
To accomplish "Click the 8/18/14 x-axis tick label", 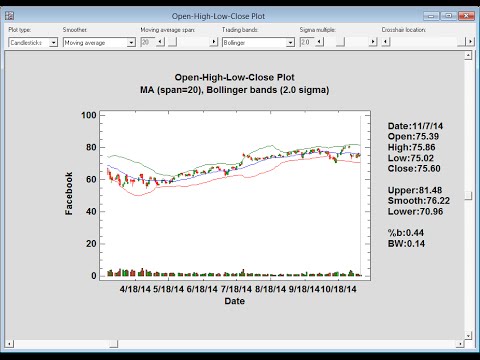I will pyautogui.click(x=270, y=289).
